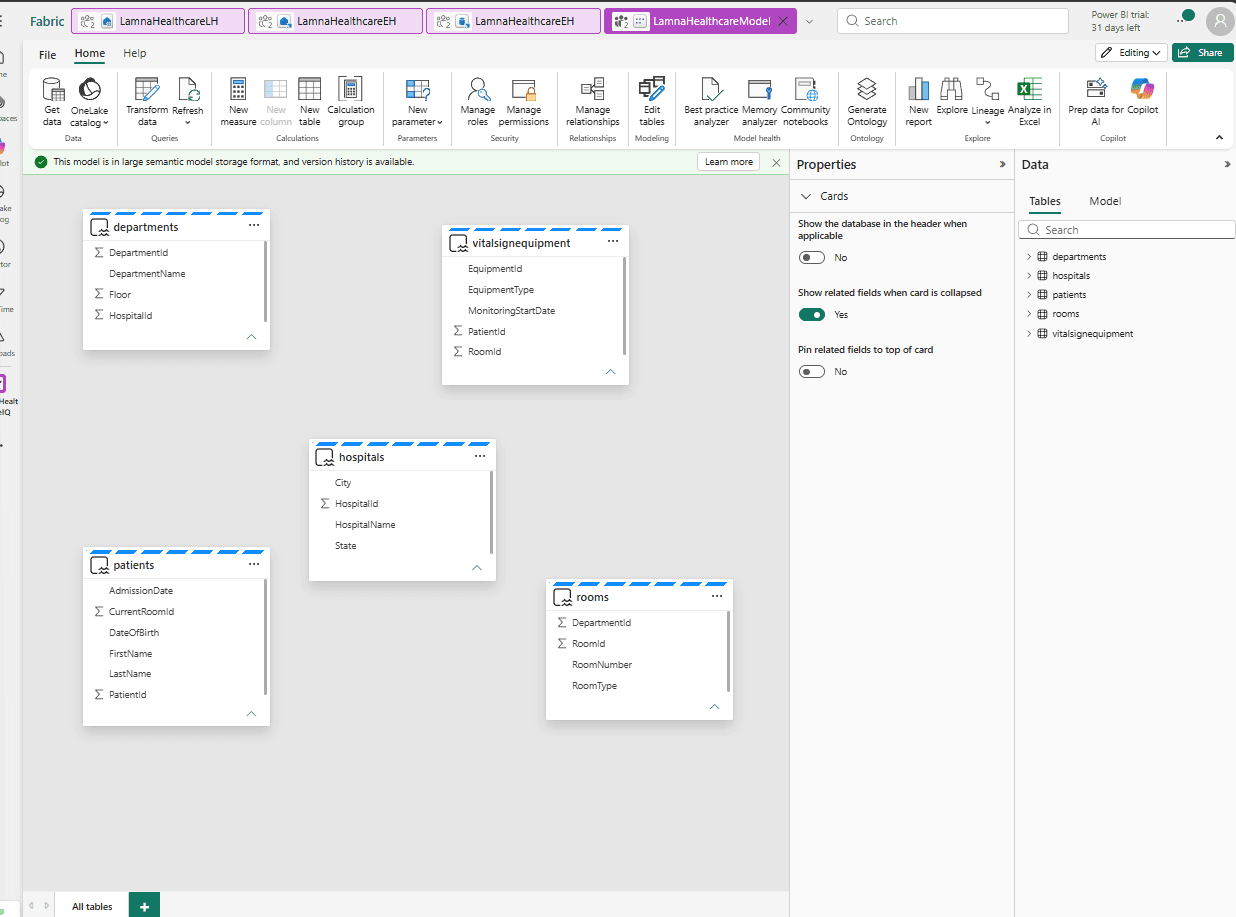
Task: Switch to the LamnaHealthcareLH tab
Action: [158, 21]
